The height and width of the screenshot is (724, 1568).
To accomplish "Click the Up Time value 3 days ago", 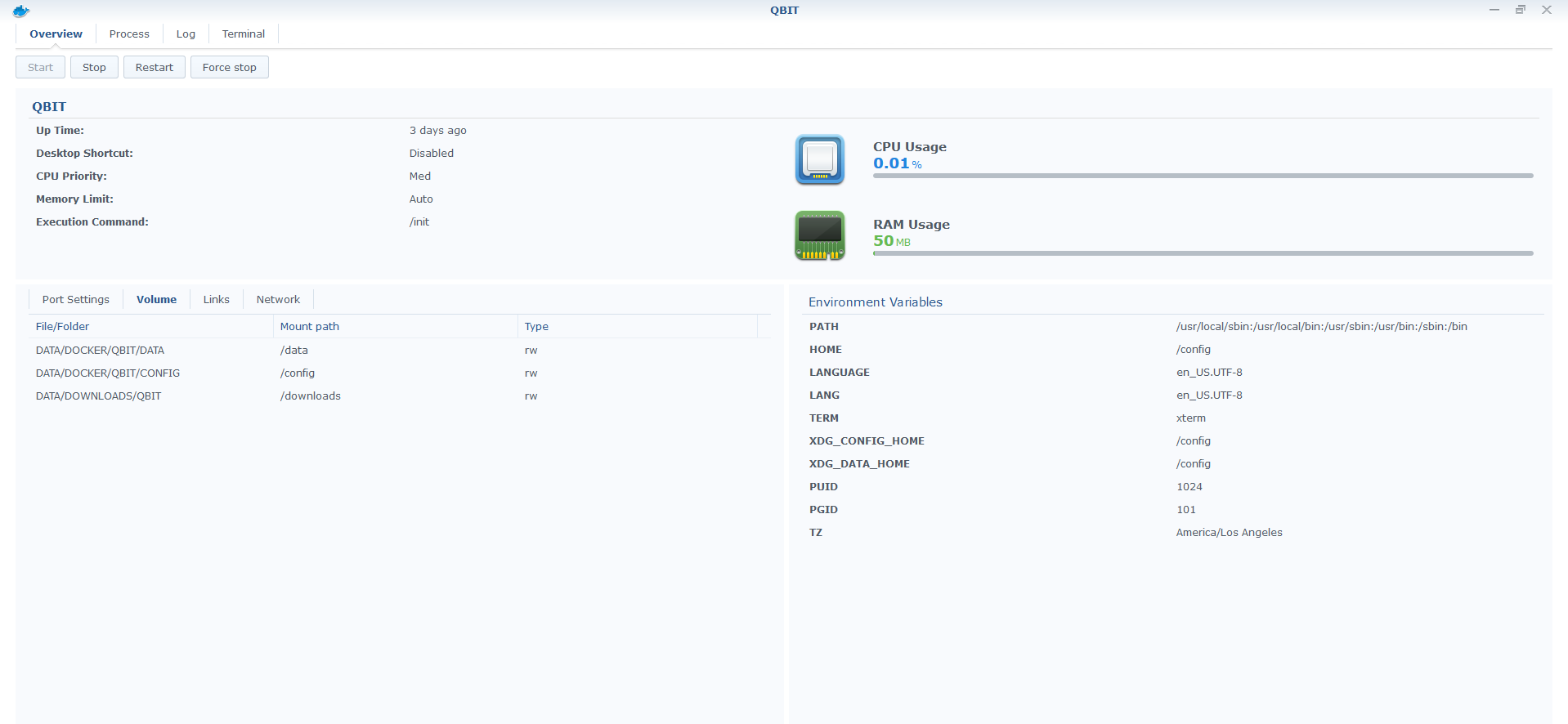I will (438, 130).
